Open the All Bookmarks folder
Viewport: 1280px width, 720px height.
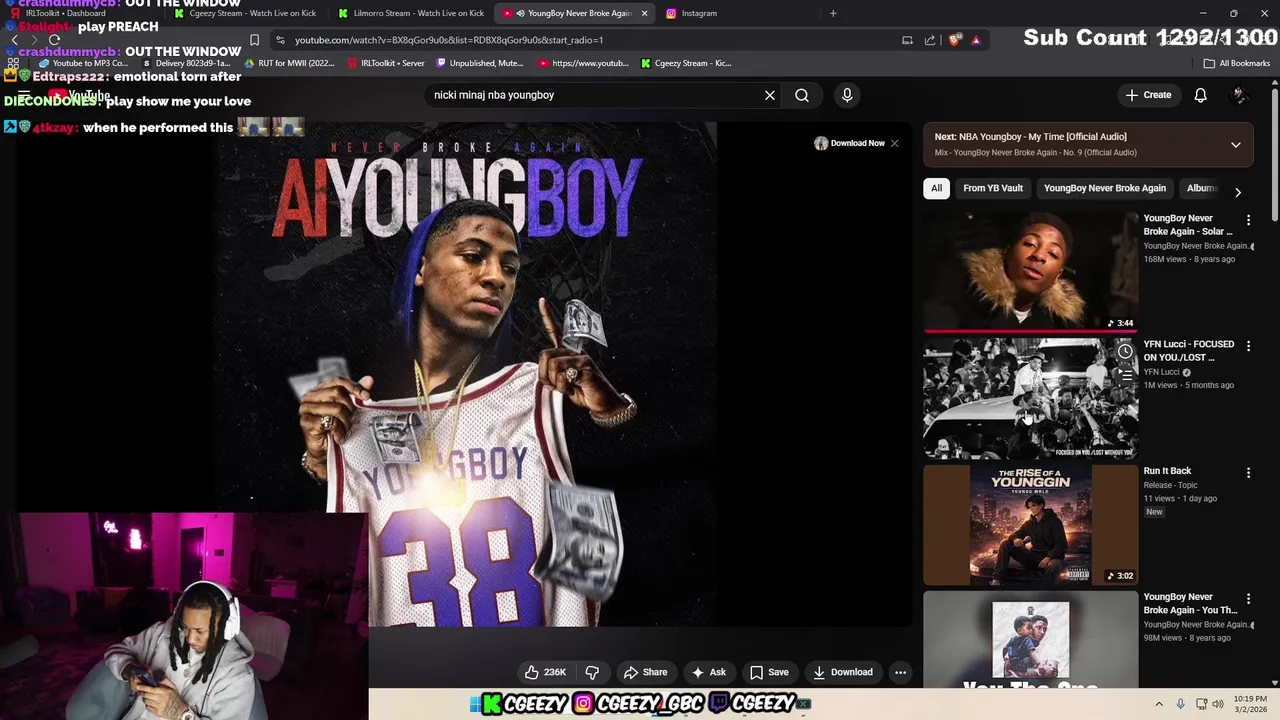[x=1237, y=63]
